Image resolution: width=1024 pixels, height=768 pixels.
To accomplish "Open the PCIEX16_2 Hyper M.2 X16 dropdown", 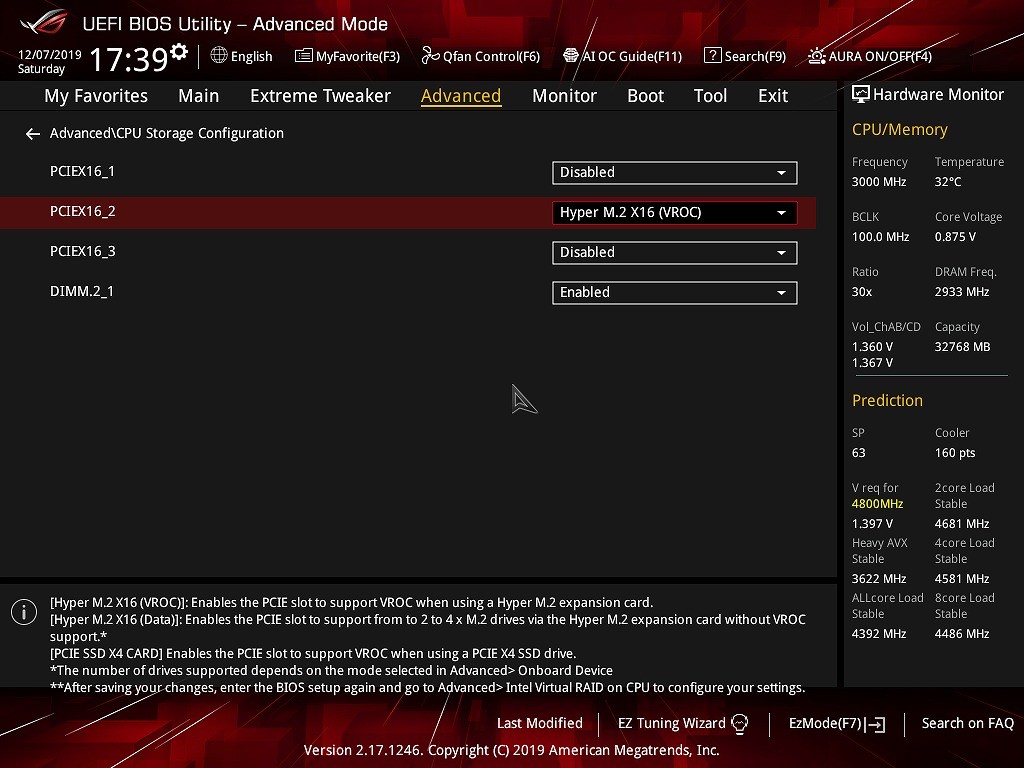I will [674, 213].
